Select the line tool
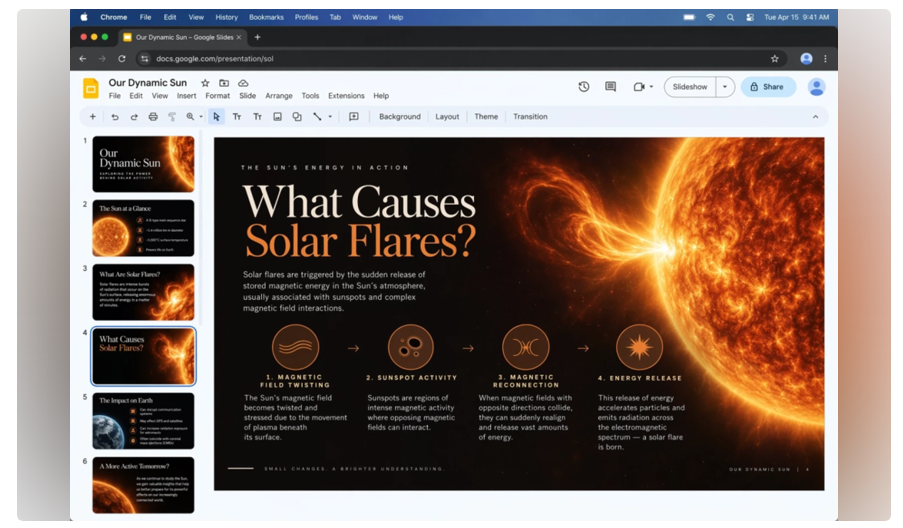This screenshot has width=903, height=528. 317,117
